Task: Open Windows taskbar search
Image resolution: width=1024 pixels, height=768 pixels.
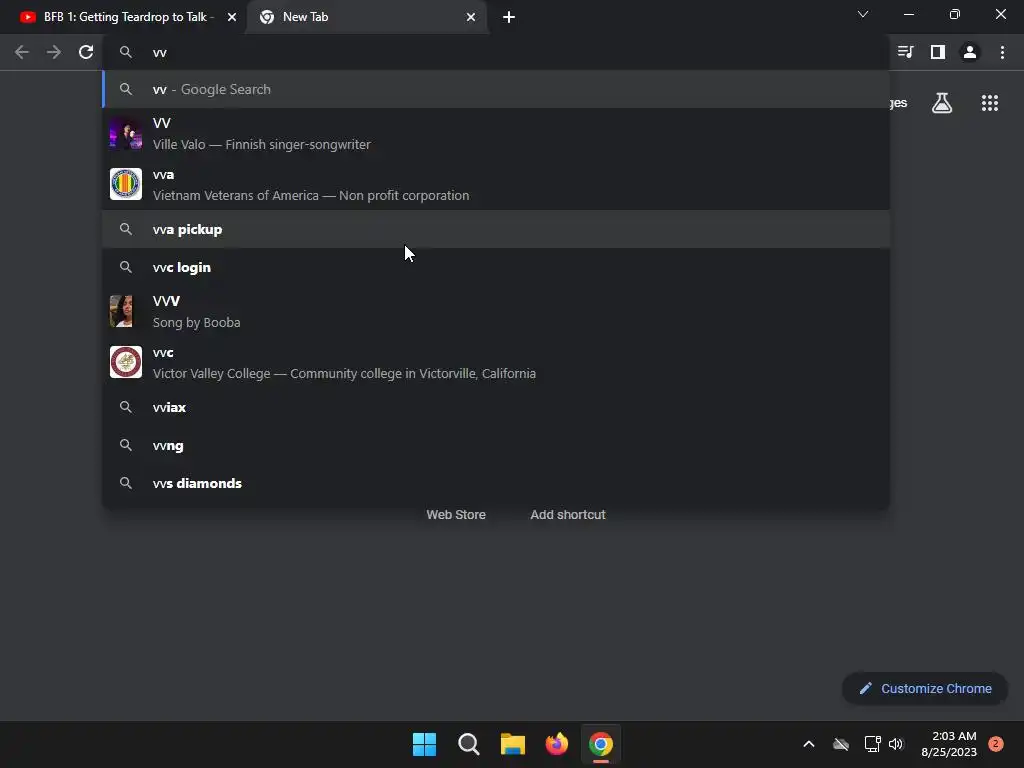Action: click(x=468, y=744)
